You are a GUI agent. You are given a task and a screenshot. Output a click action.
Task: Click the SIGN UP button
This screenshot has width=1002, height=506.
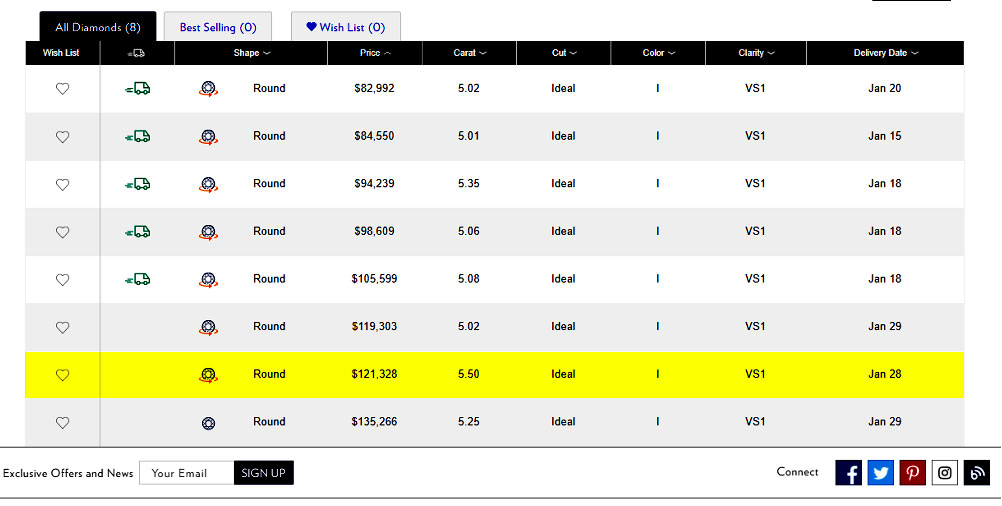pos(263,473)
